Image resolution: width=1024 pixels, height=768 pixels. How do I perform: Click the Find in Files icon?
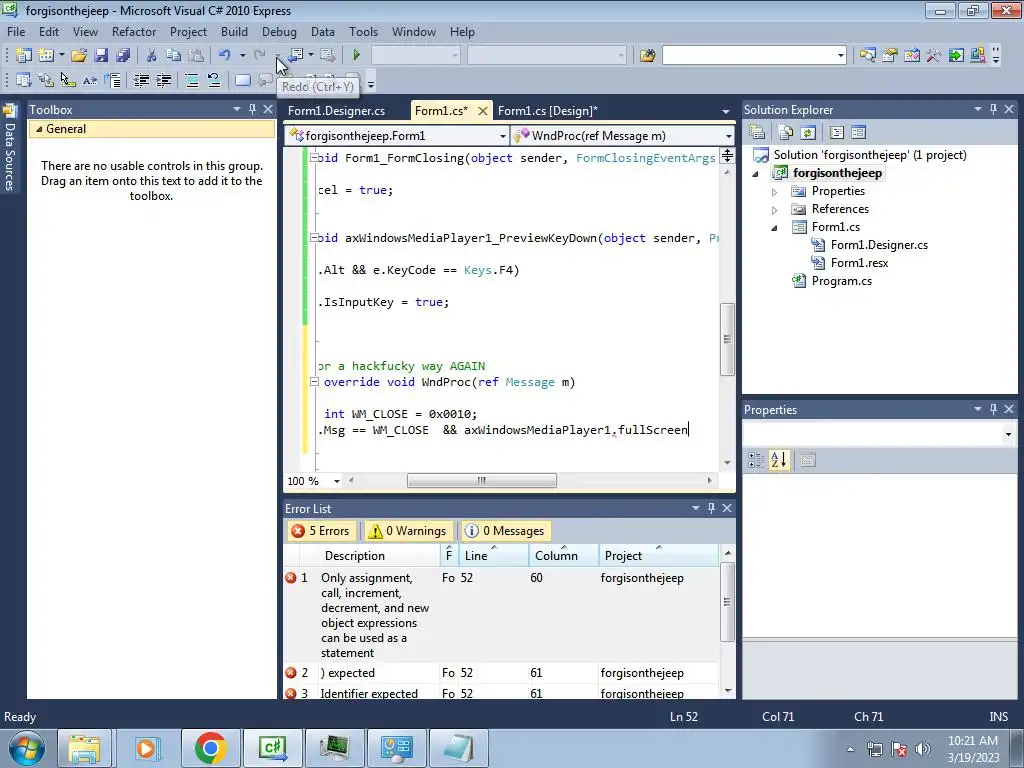(x=648, y=56)
